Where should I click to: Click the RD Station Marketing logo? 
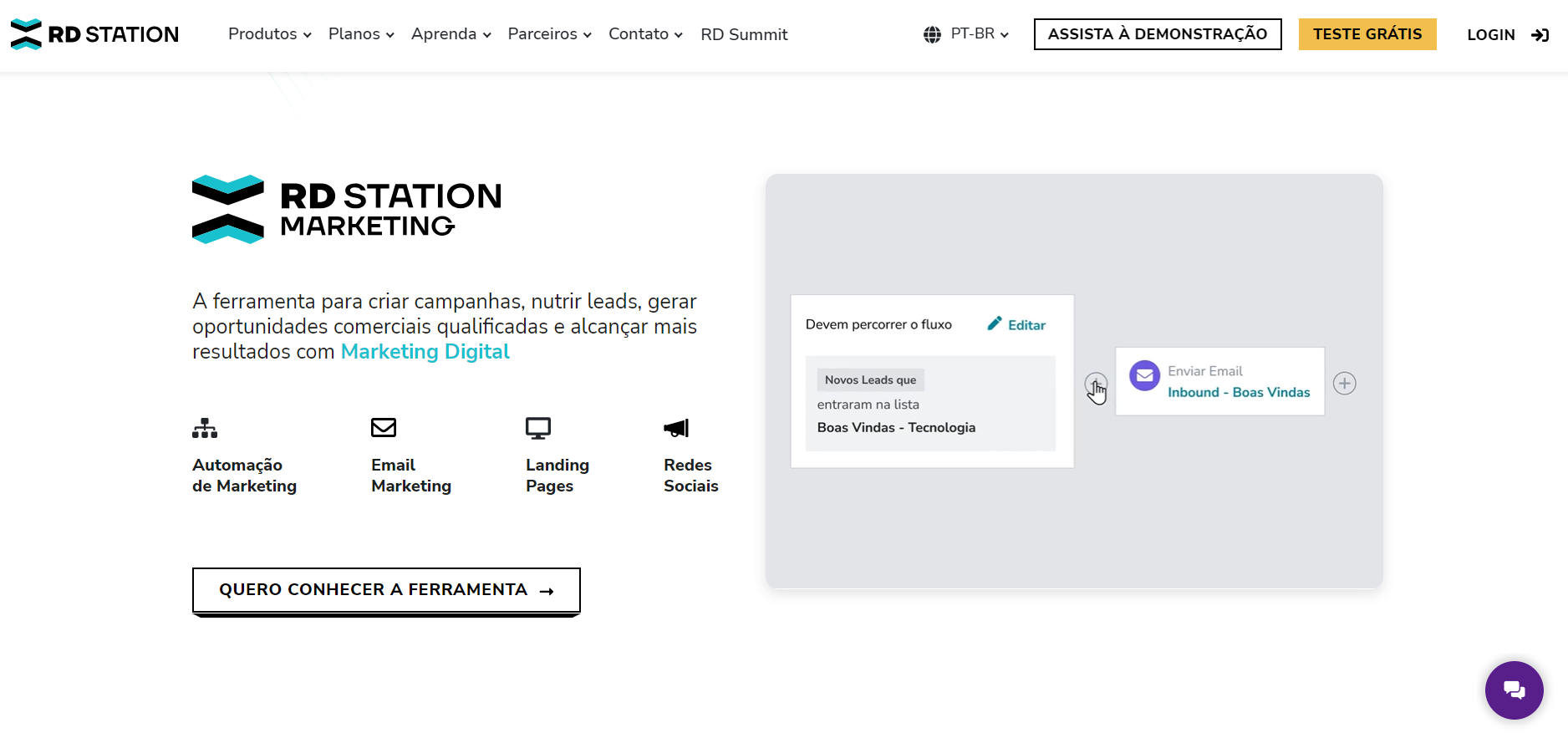point(347,209)
